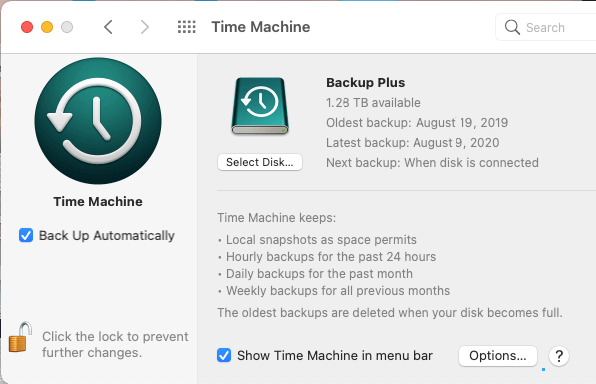Open the show-all preferences grid
The width and height of the screenshot is (596, 384).
187,27
